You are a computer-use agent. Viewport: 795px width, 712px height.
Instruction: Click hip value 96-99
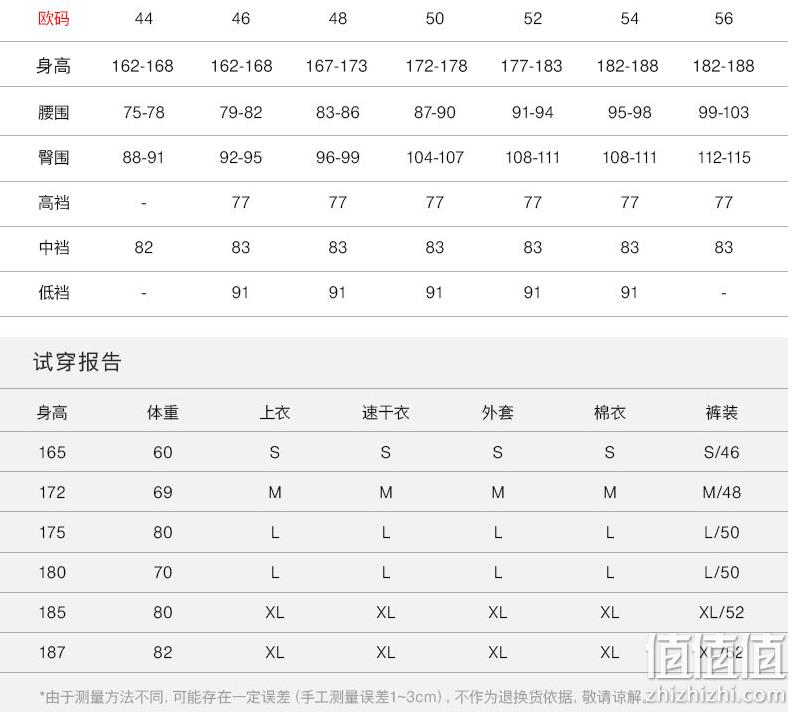coord(337,157)
